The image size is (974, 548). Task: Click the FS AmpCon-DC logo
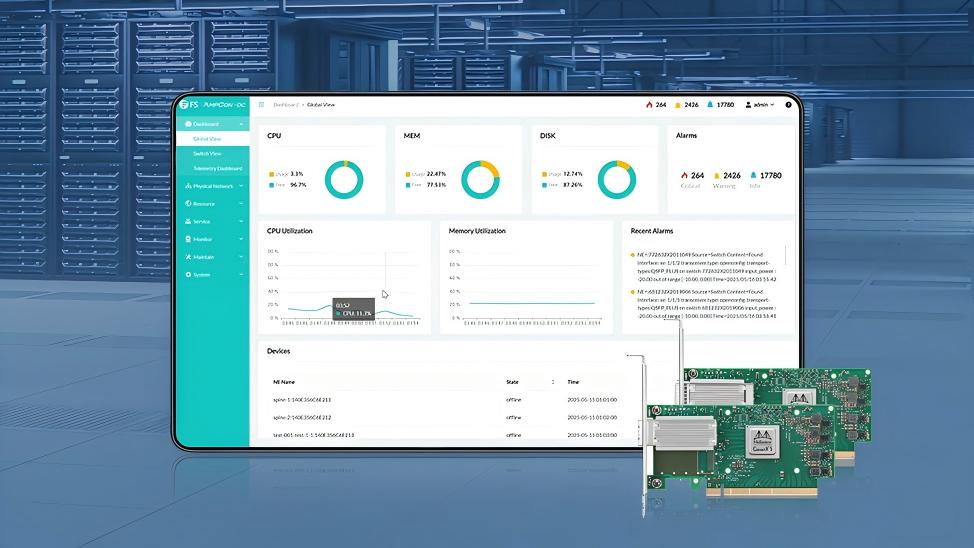pyautogui.click(x=210, y=104)
